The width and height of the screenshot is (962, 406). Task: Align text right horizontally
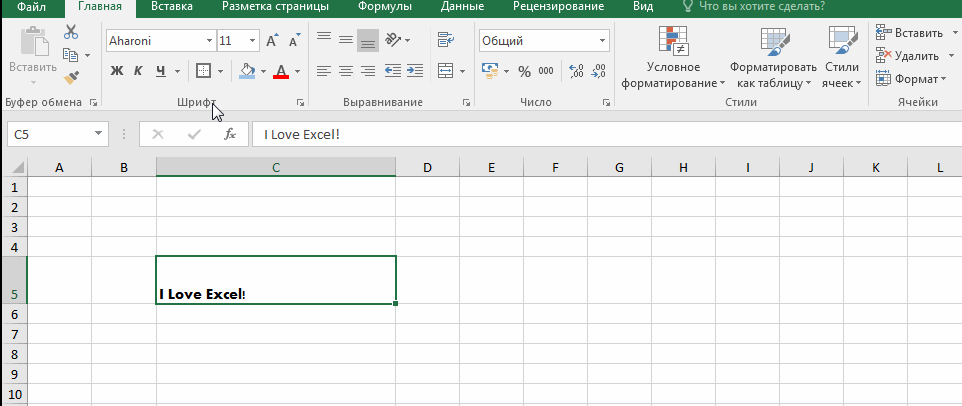(368, 71)
